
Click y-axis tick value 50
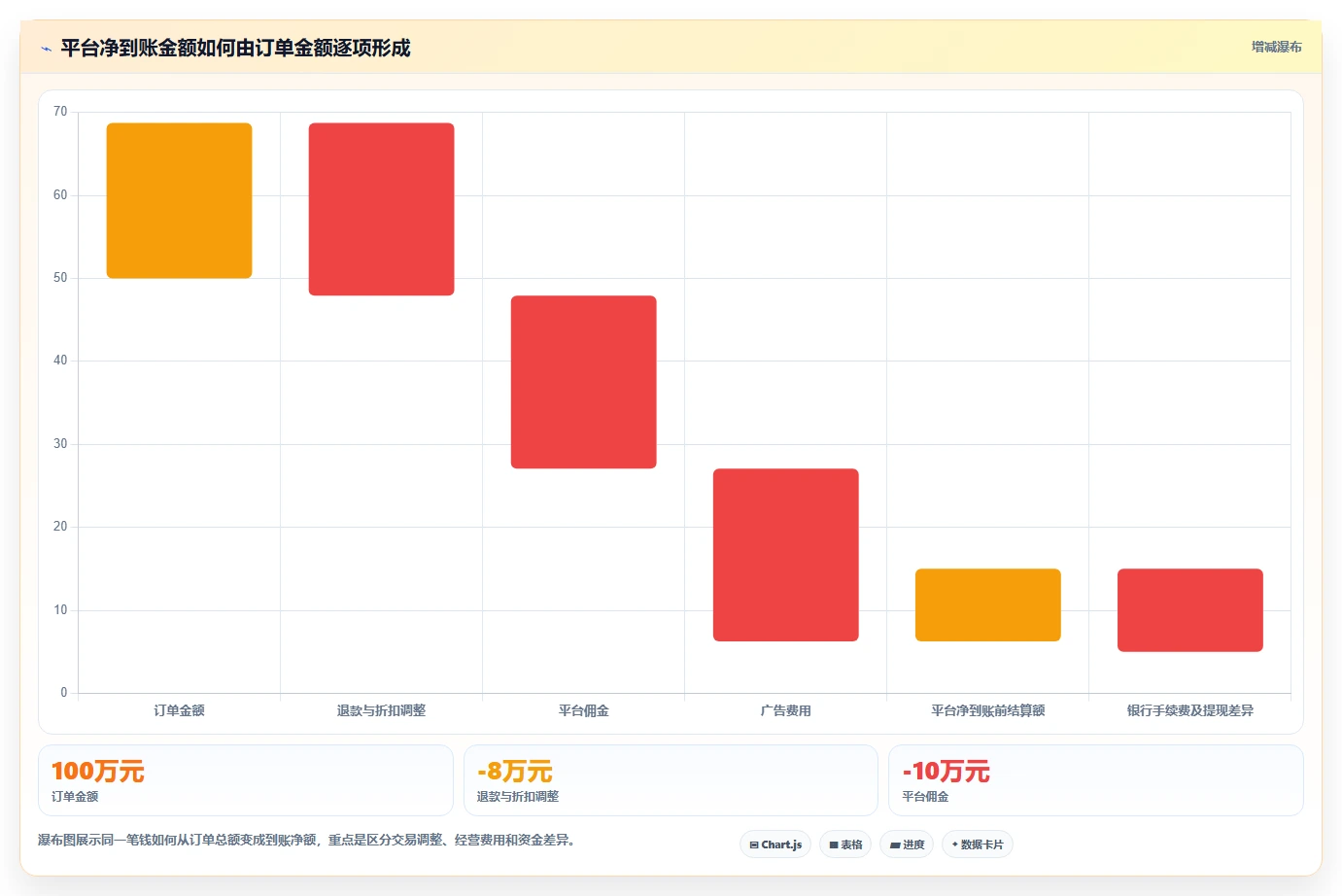60,278
